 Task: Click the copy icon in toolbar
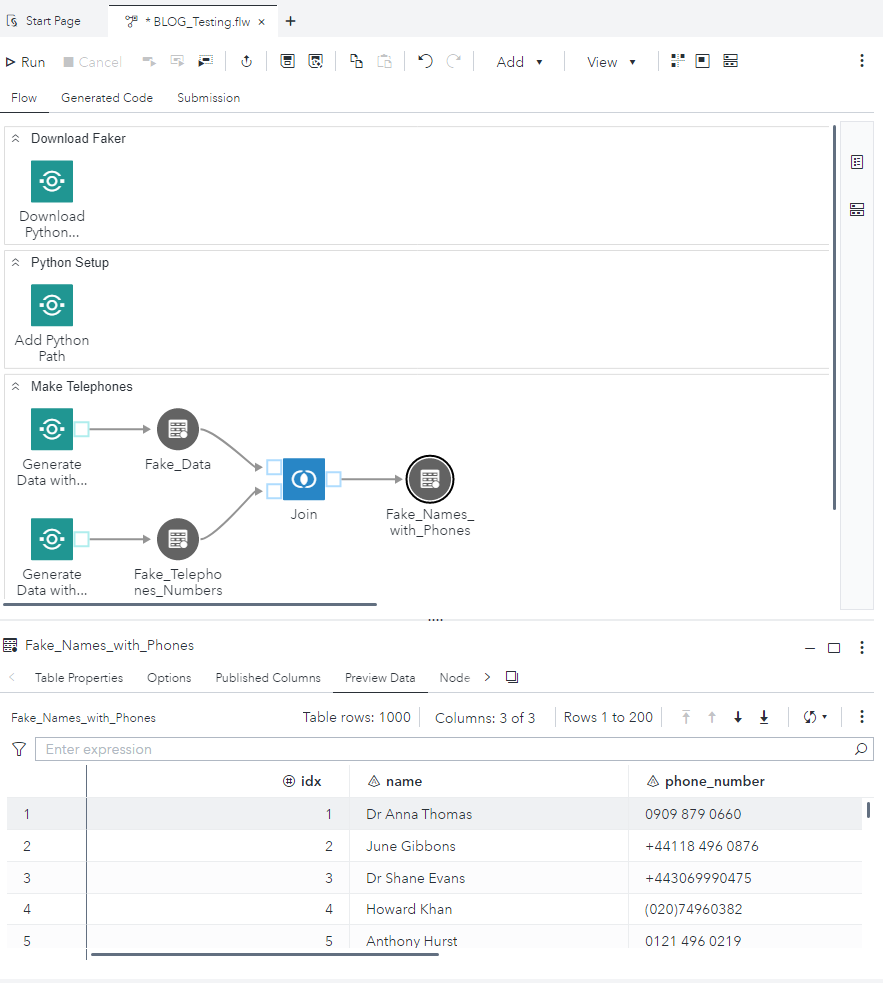[356, 61]
